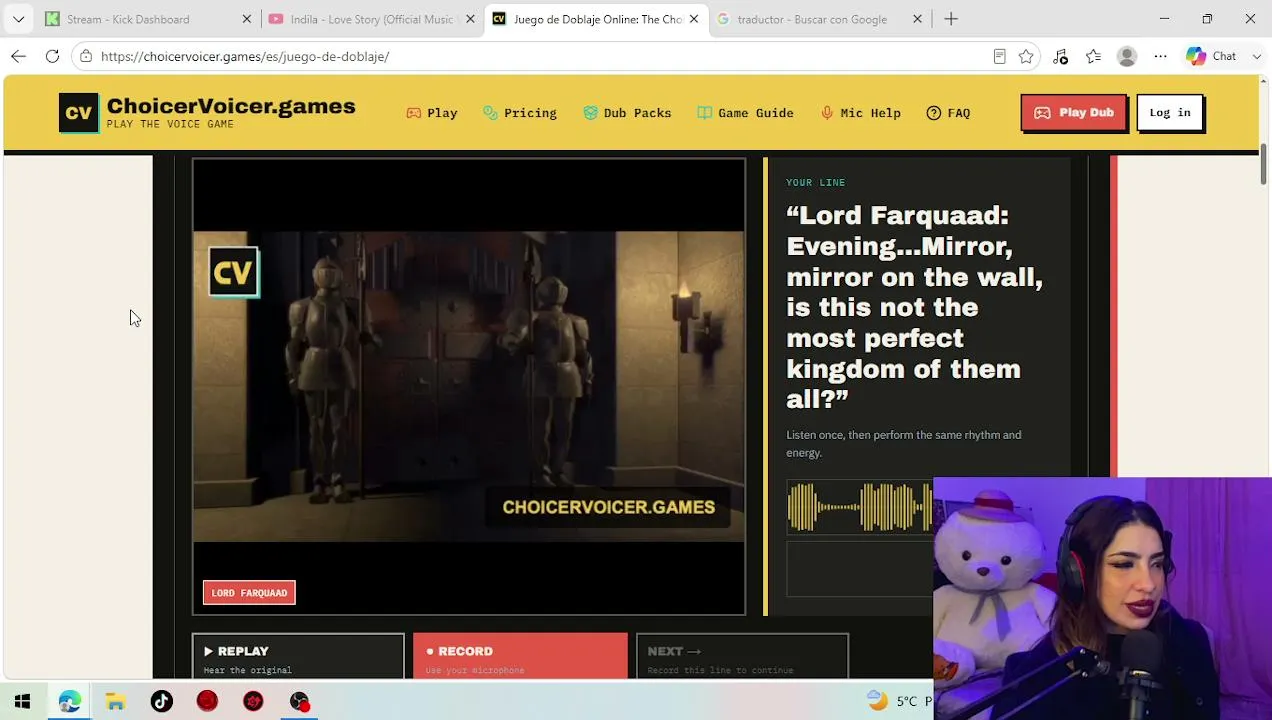This screenshot has width=1272, height=720.
Task: Go to Dub Packs in the navigation
Action: point(627,113)
